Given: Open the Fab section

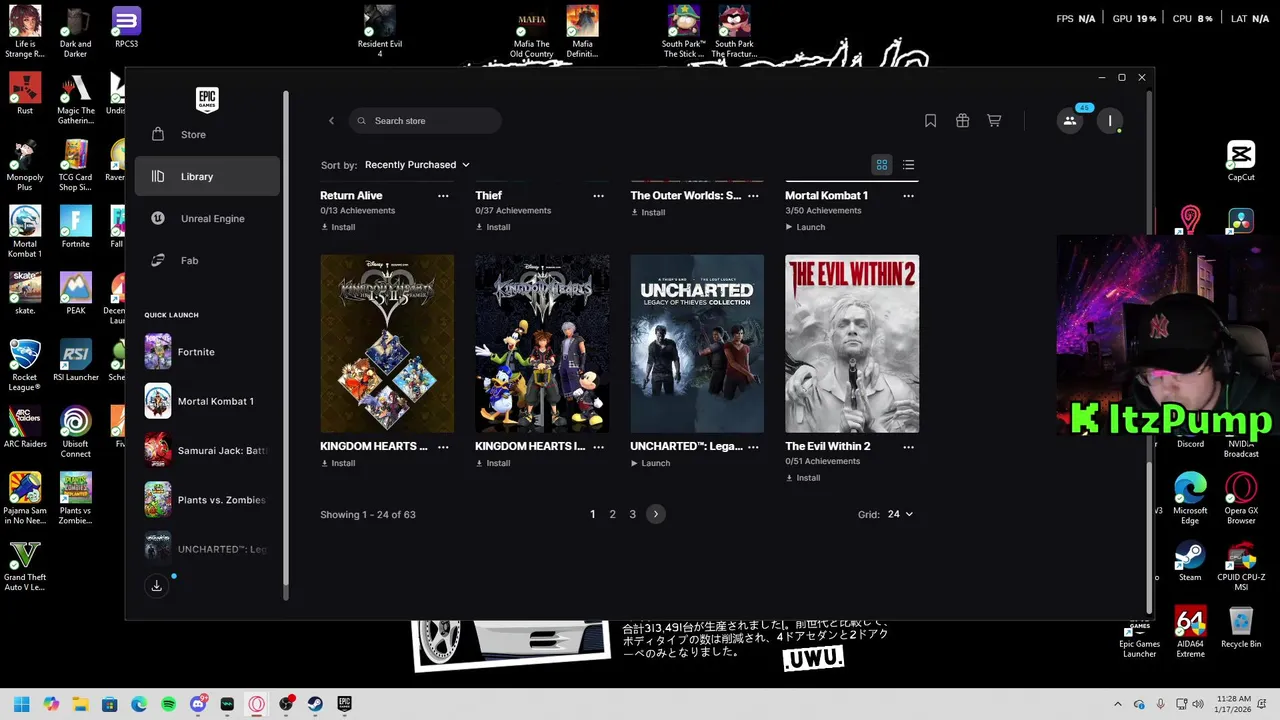Looking at the screenshot, I should [207, 260].
